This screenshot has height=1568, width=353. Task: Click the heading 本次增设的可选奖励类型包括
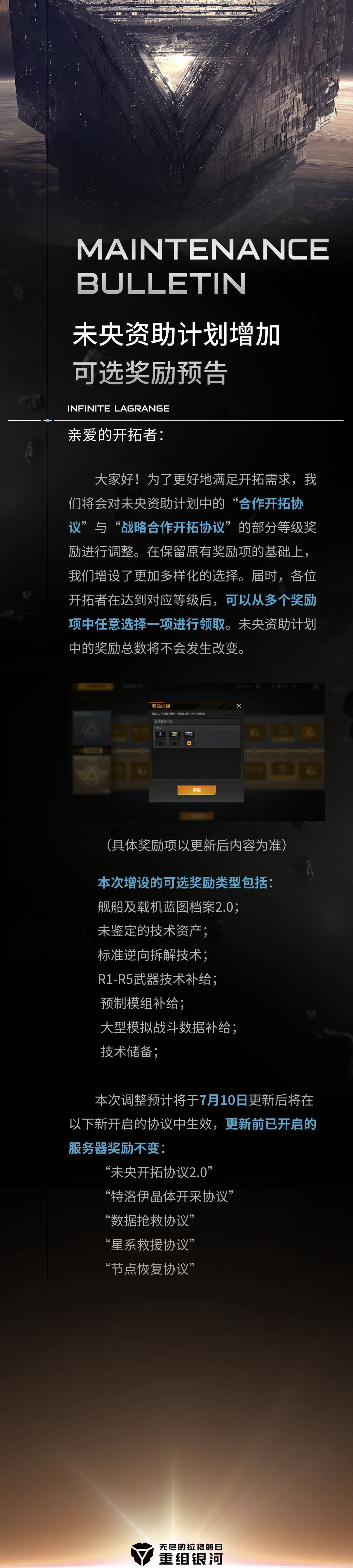[x=183, y=882]
